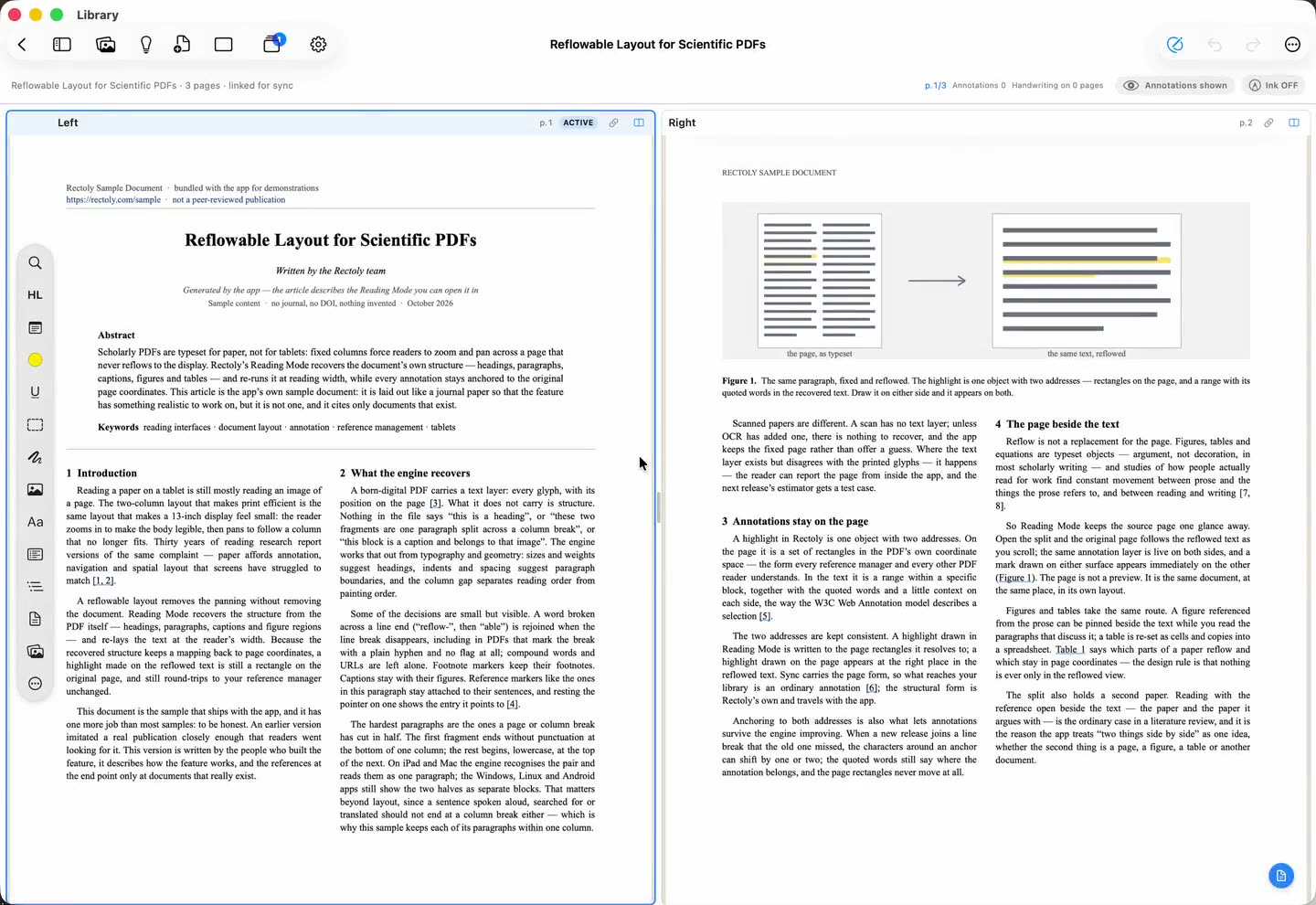This screenshot has height=905, width=1316.
Task: Click the lightbulb icon in top toolbar
Action: 146,44
